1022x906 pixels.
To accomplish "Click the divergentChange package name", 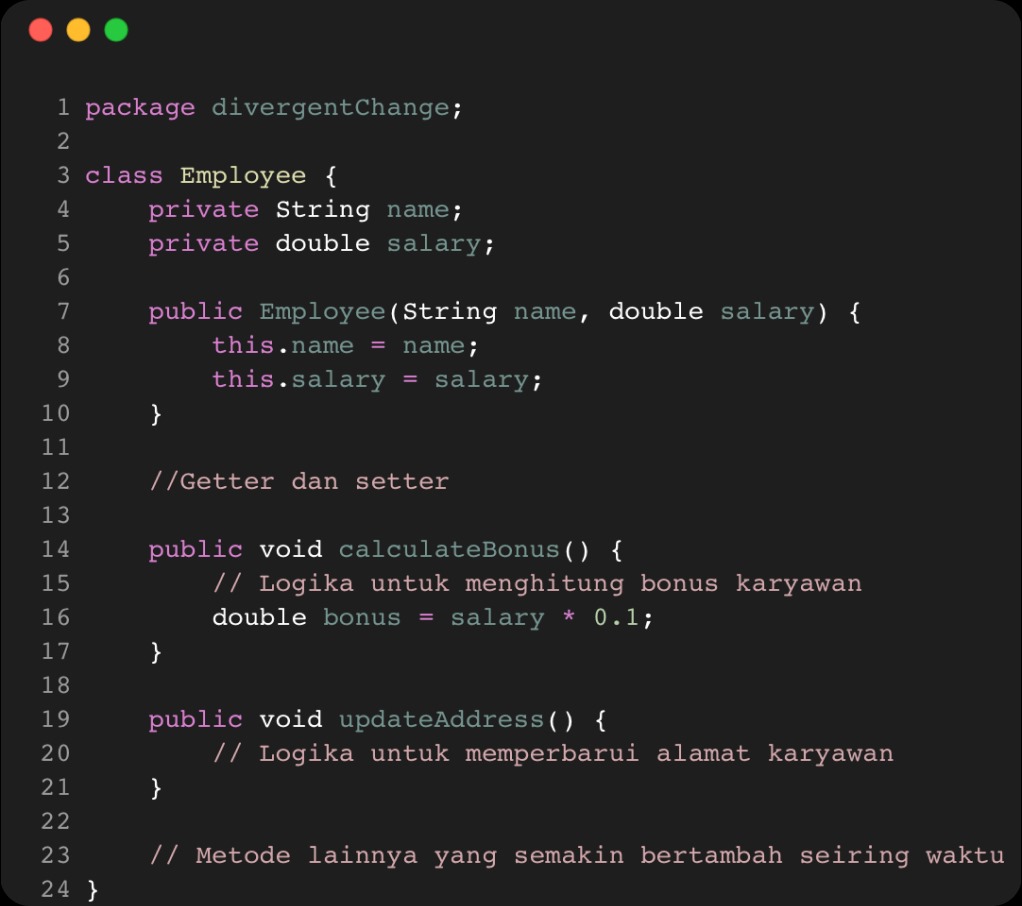I will pos(330,108).
